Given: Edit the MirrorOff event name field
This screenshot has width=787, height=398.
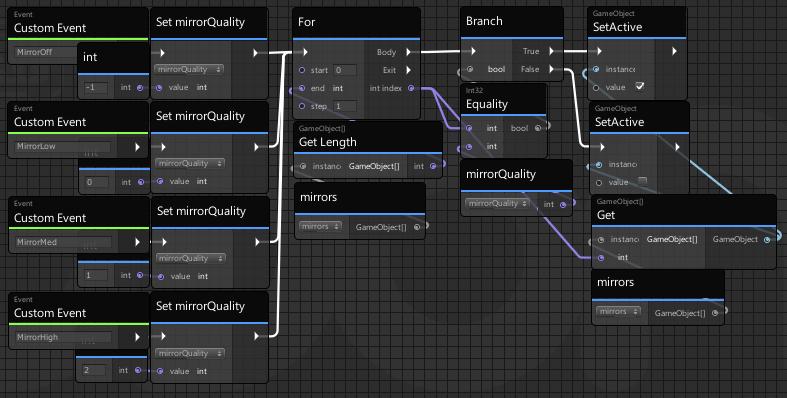Looking at the screenshot, I should pos(46,52).
